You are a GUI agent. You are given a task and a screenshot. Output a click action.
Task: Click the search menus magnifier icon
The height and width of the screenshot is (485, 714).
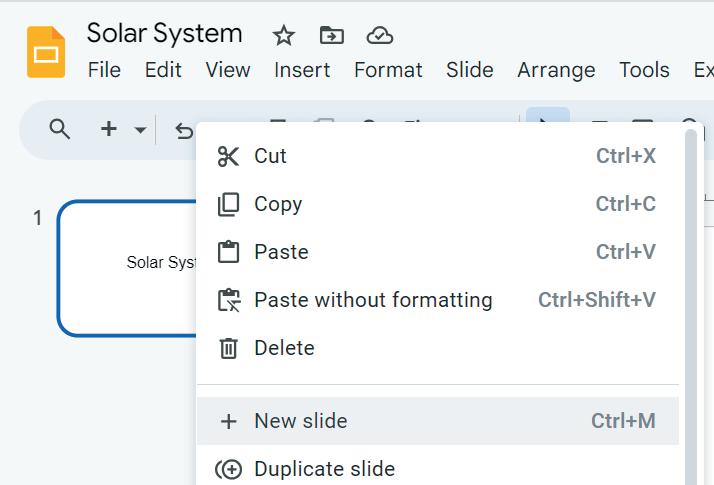60,129
